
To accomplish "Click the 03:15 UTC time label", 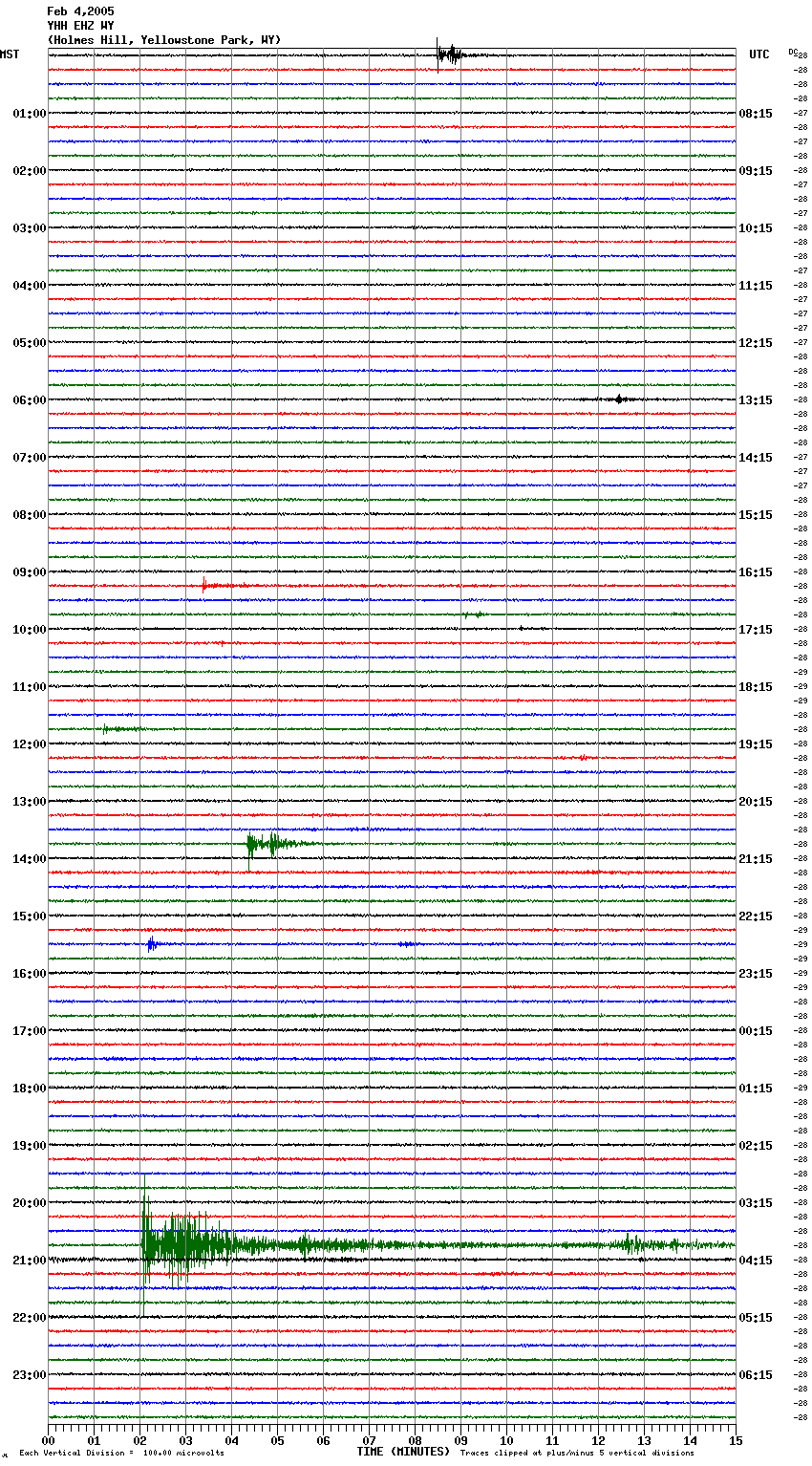I will point(756,1203).
